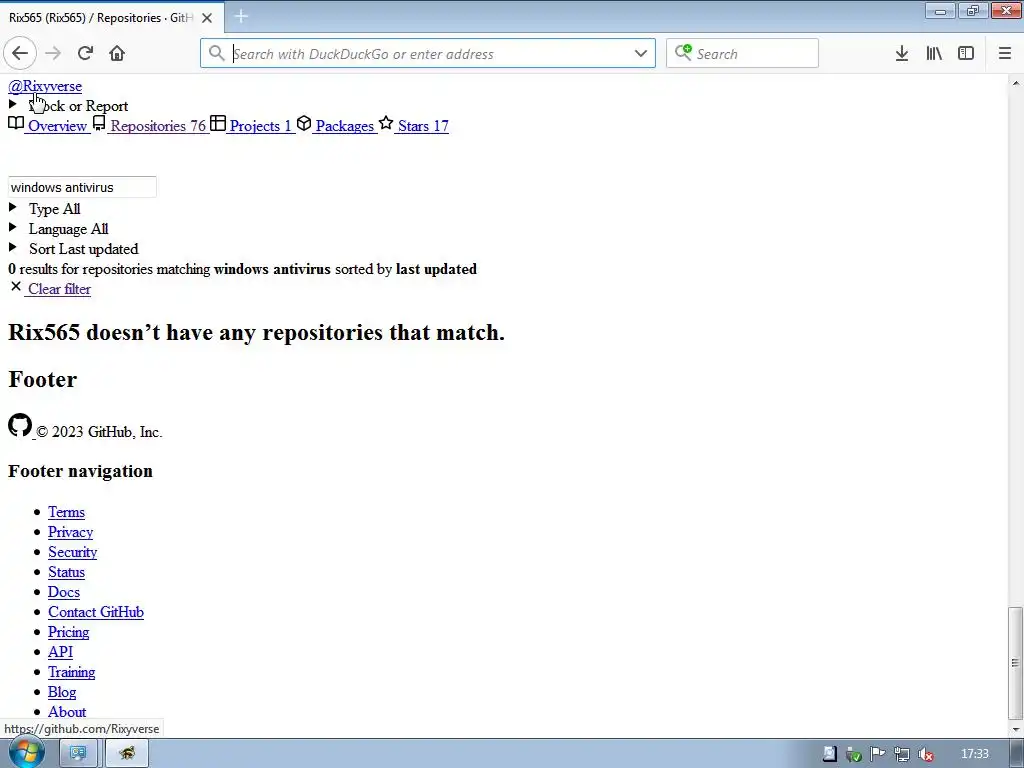Click the address bar magnifier icon
The height and width of the screenshot is (768, 1024).
[216, 54]
